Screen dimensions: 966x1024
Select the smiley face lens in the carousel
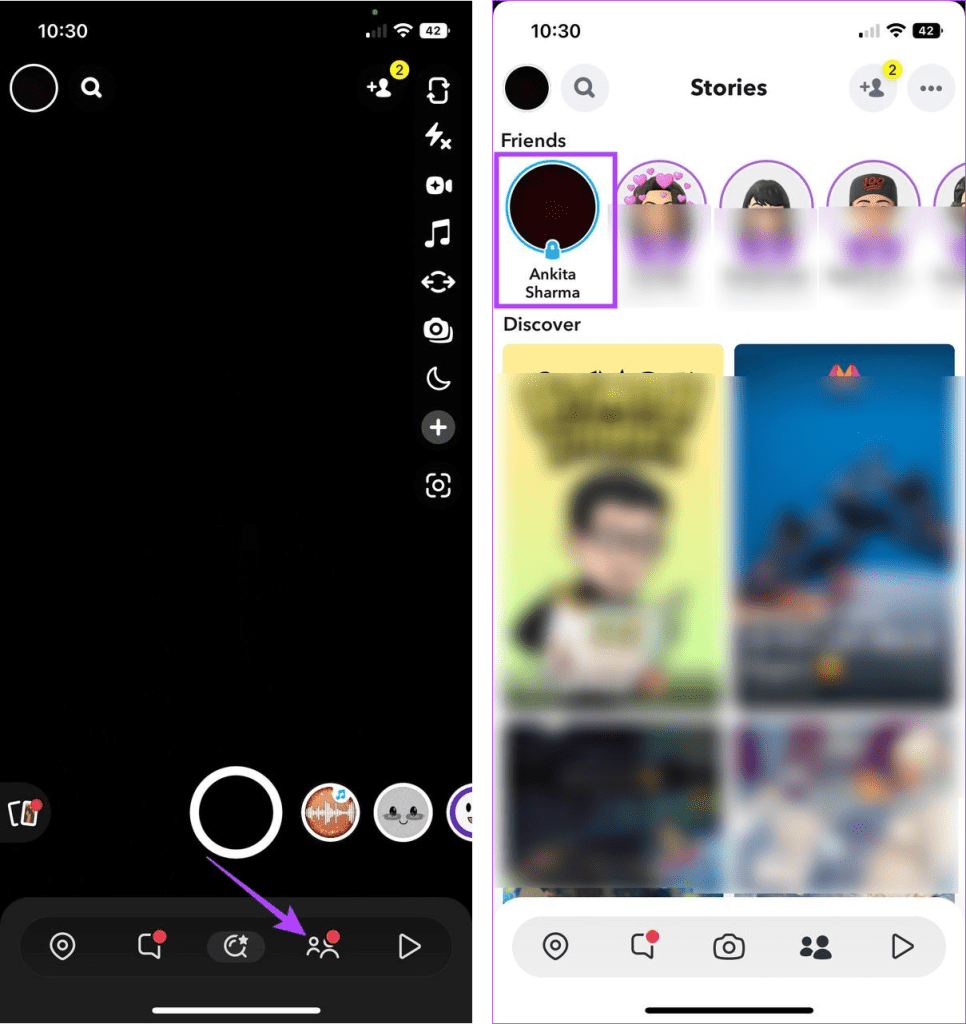point(402,813)
